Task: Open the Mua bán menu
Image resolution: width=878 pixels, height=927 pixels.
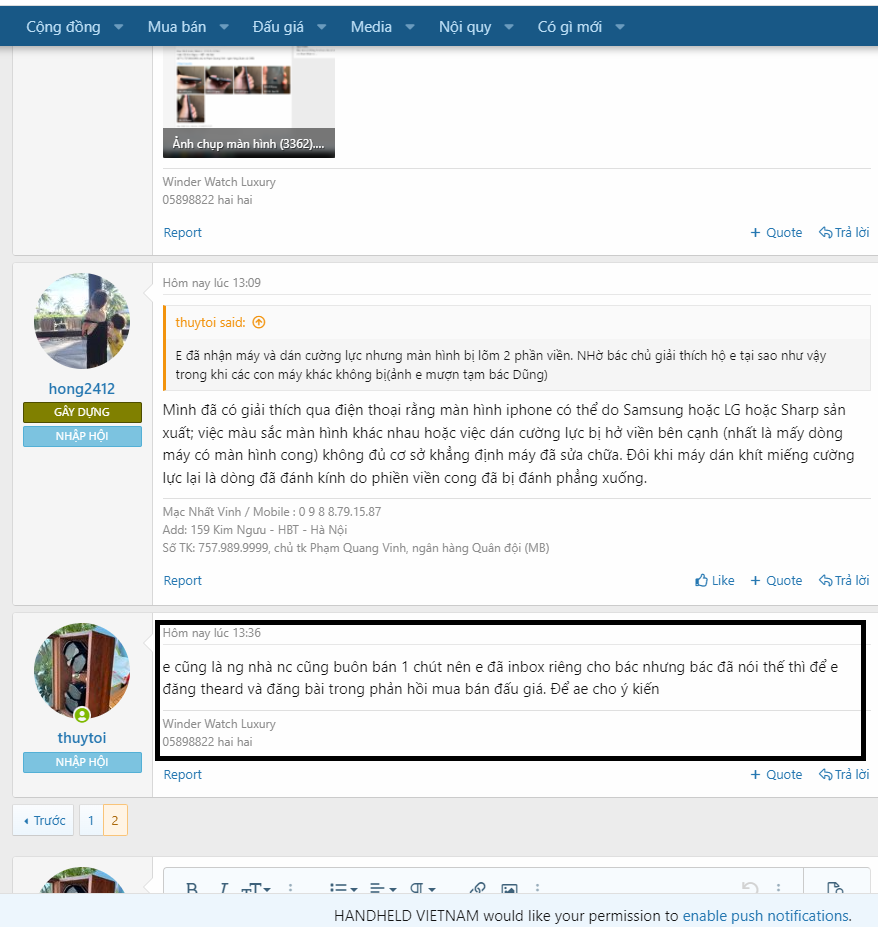Action: point(177,27)
